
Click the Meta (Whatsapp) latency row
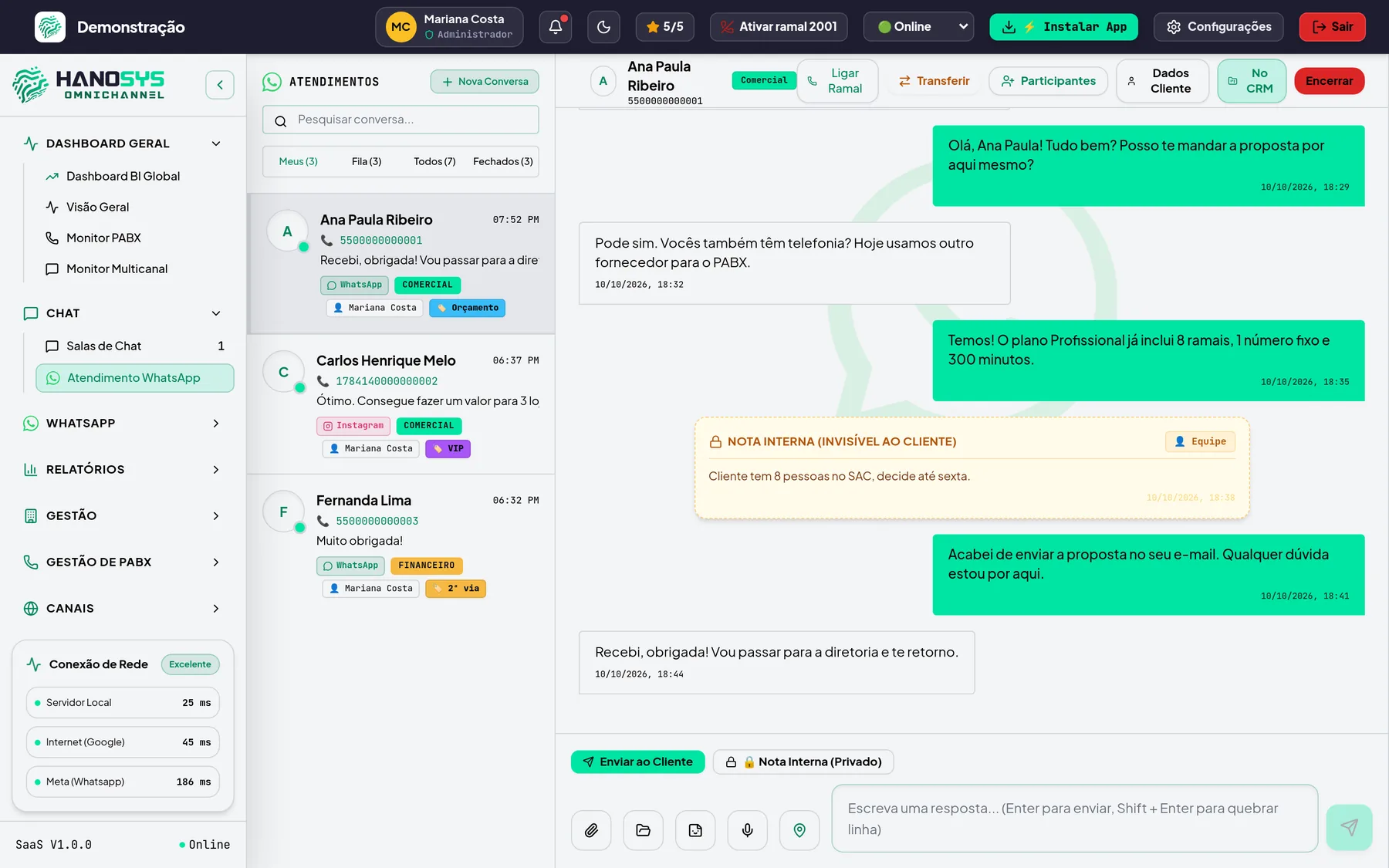[123, 782]
